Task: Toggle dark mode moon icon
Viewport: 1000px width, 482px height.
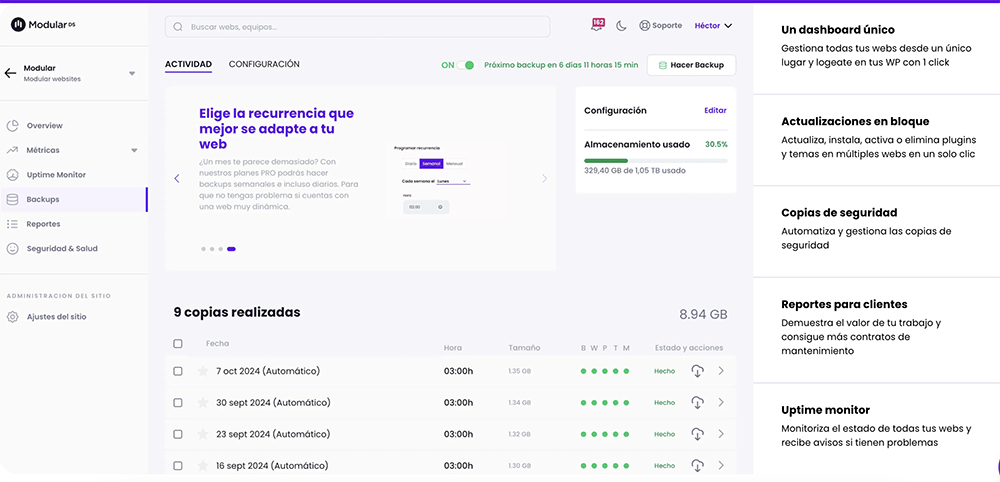Action: (x=622, y=26)
